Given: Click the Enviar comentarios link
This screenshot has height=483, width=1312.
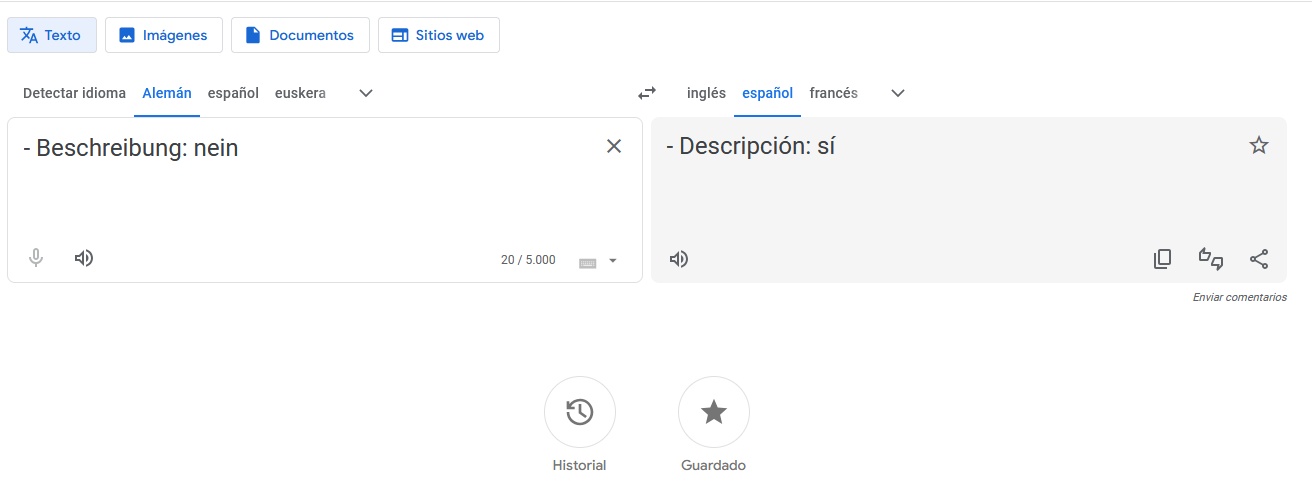Looking at the screenshot, I should [1240, 298].
